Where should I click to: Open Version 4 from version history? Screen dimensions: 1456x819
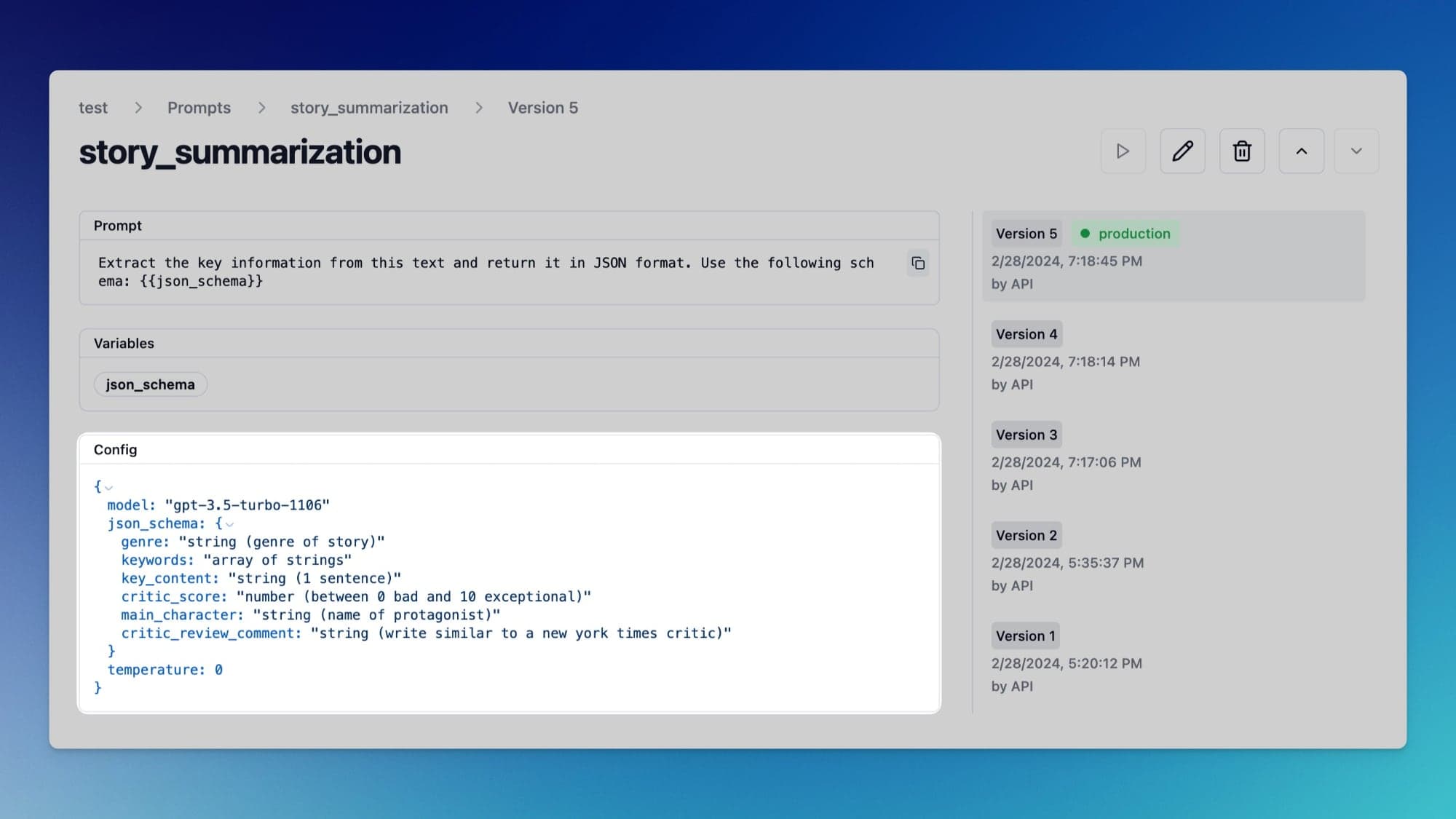[1026, 333]
